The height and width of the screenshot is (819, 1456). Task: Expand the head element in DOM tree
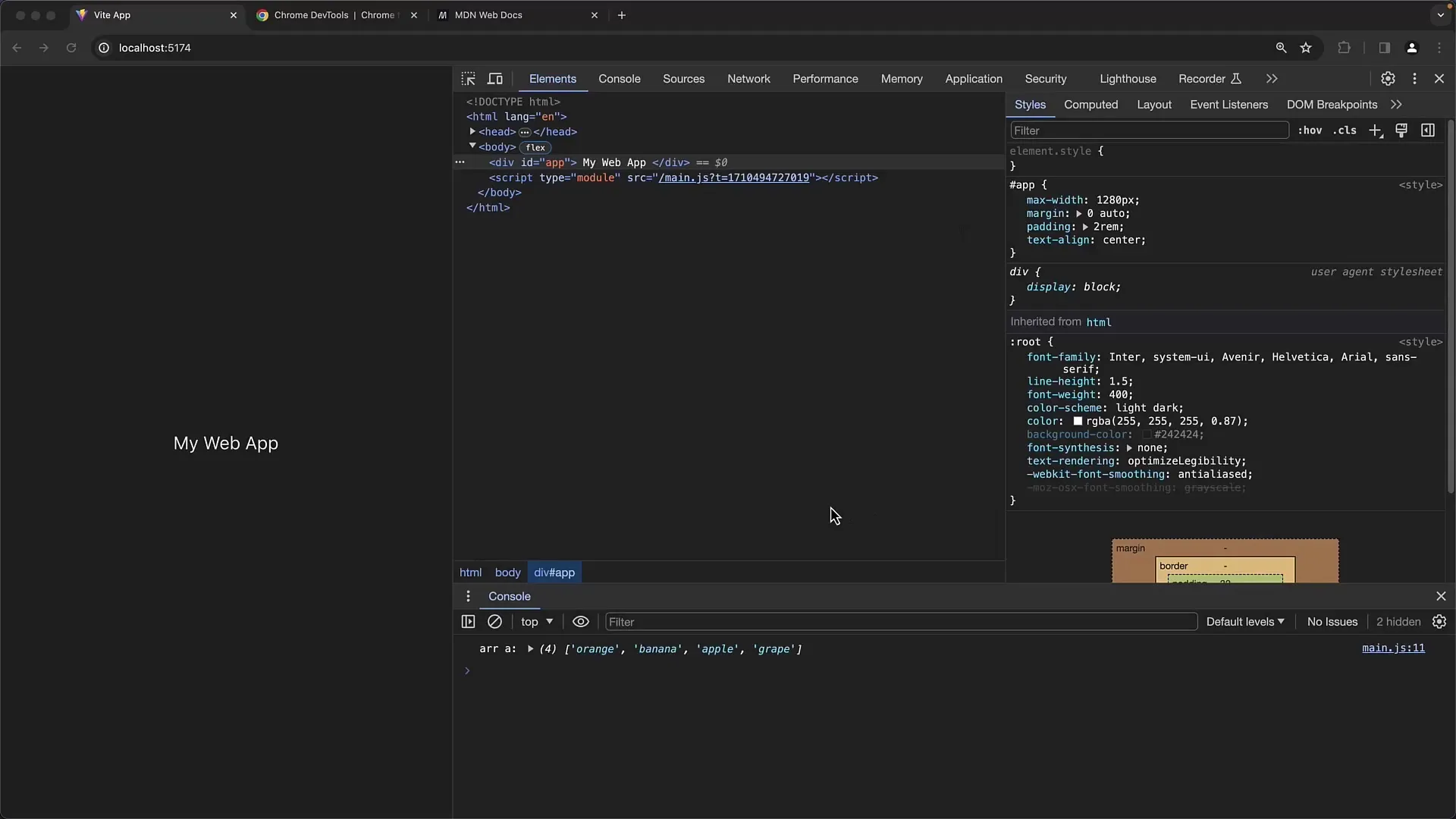pyautogui.click(x=472, y=132)
